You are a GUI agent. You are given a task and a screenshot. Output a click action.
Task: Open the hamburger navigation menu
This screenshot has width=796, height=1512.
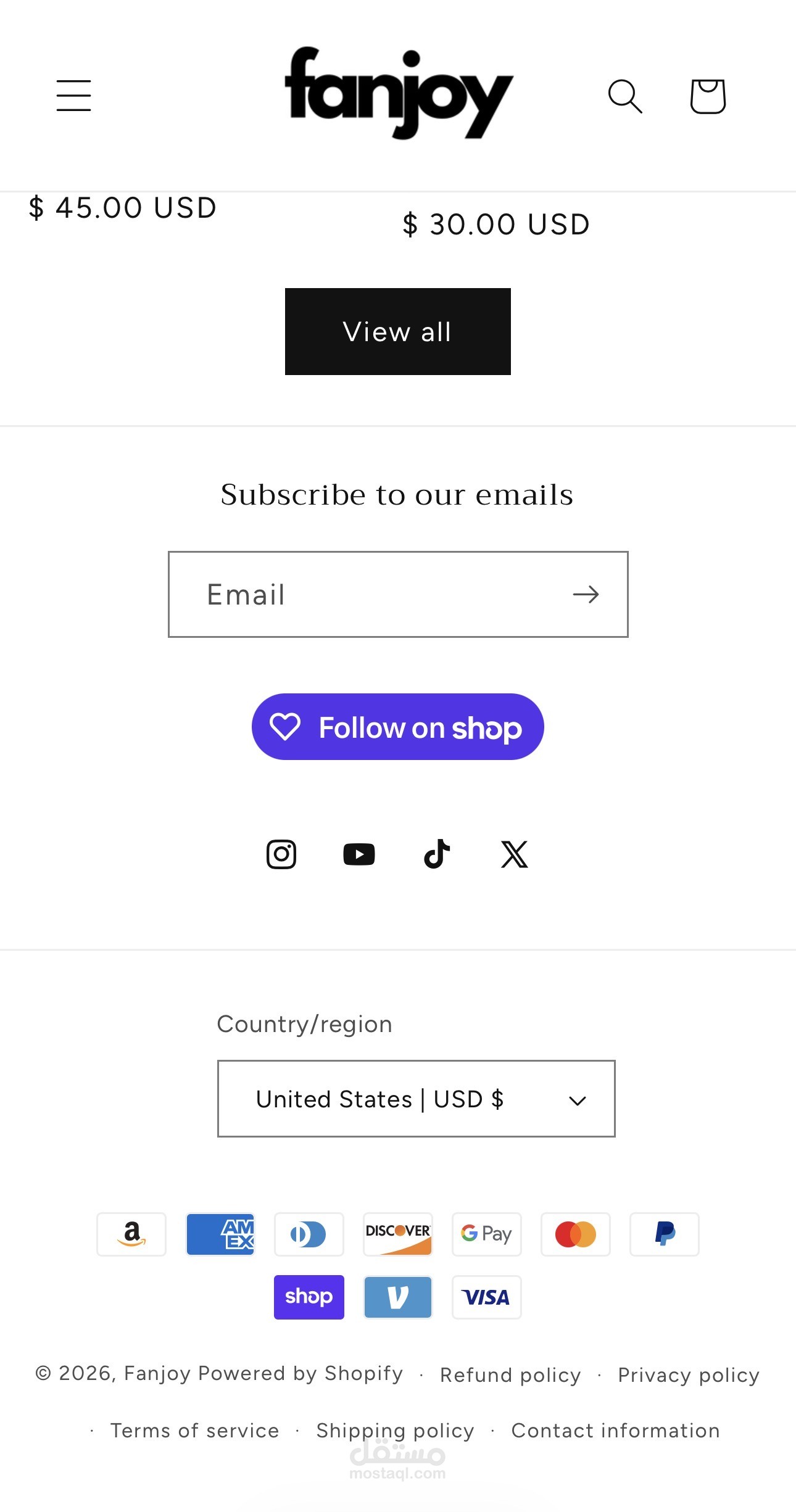pyautogui.click(x=74, y=96)
